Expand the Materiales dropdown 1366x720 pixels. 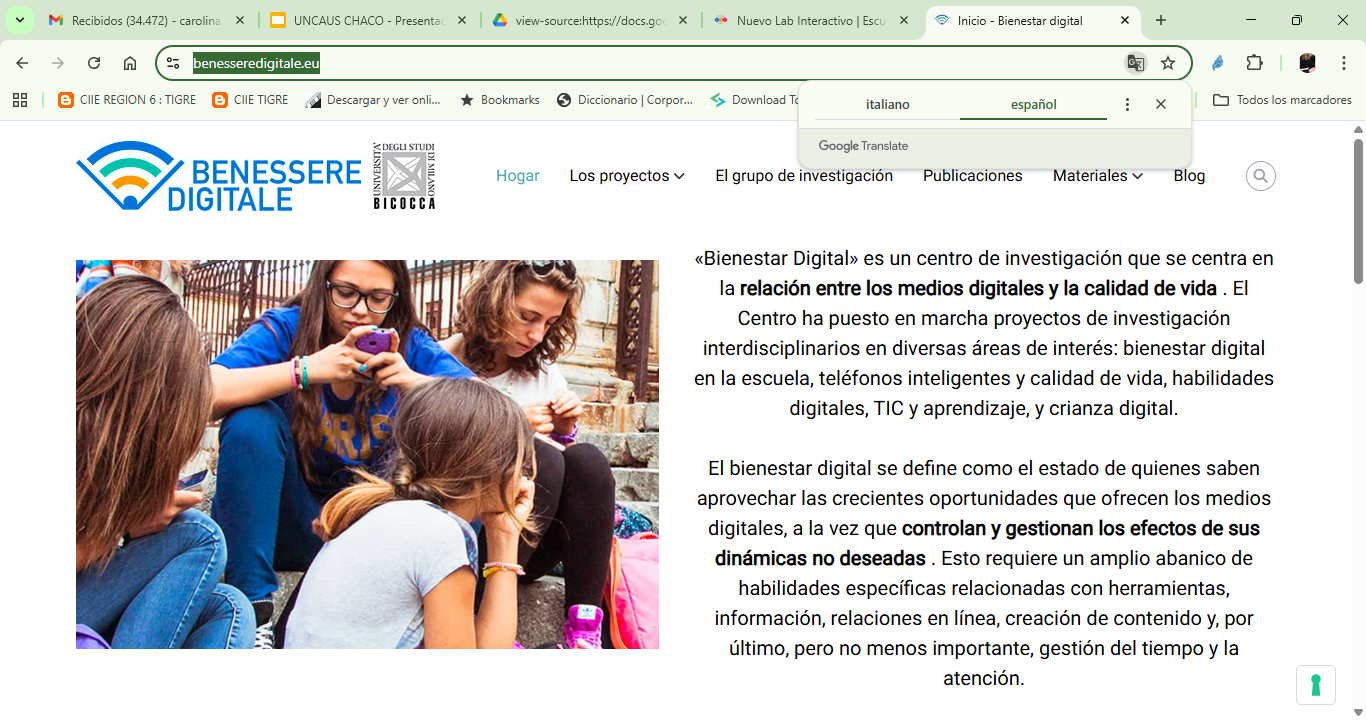click(1096, 175)
